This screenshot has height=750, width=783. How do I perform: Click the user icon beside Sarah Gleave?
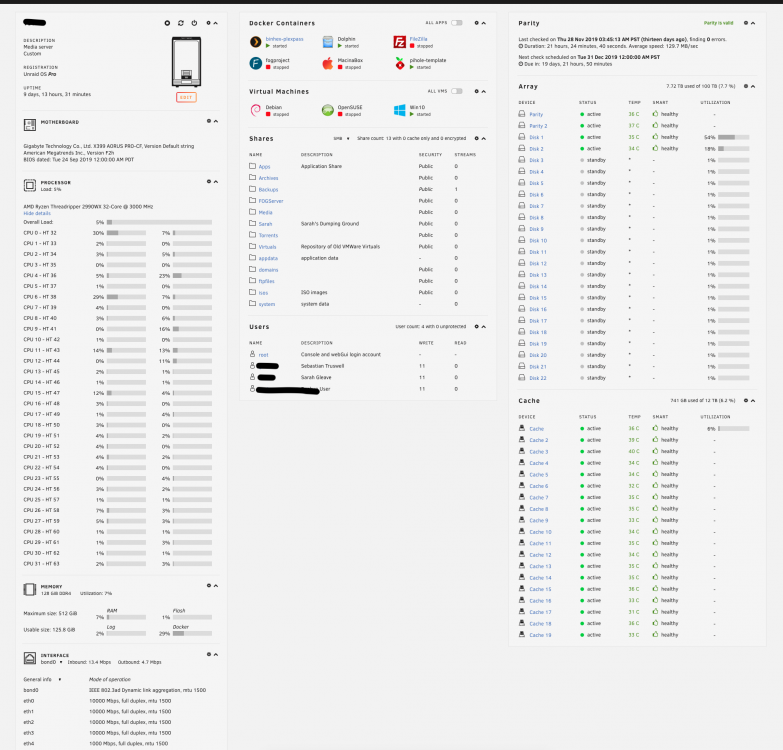click(x=252, y=377)
